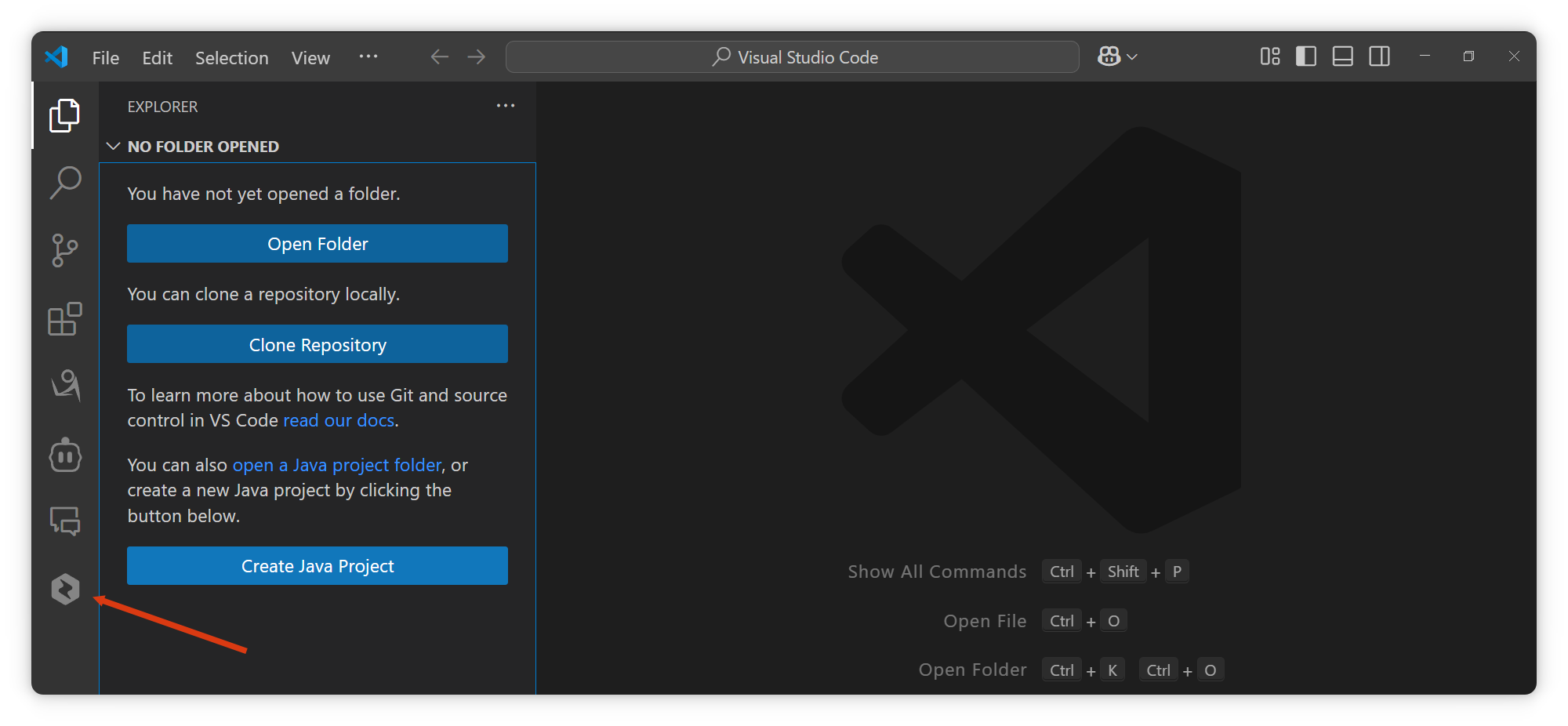
Task: Click the Customize Layout icon in title bar
Action: (1270, 56)
